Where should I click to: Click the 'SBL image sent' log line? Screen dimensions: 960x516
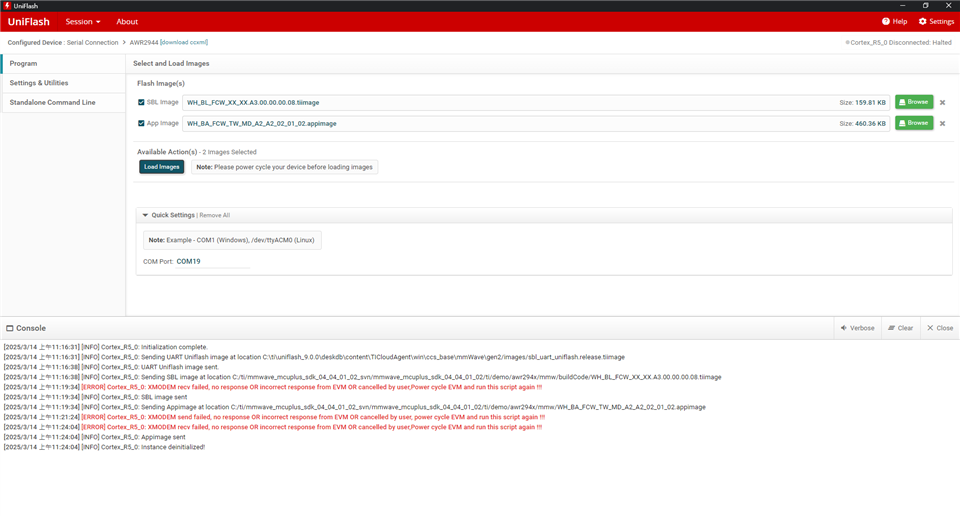pyautogui.click(x=96, y=397)
